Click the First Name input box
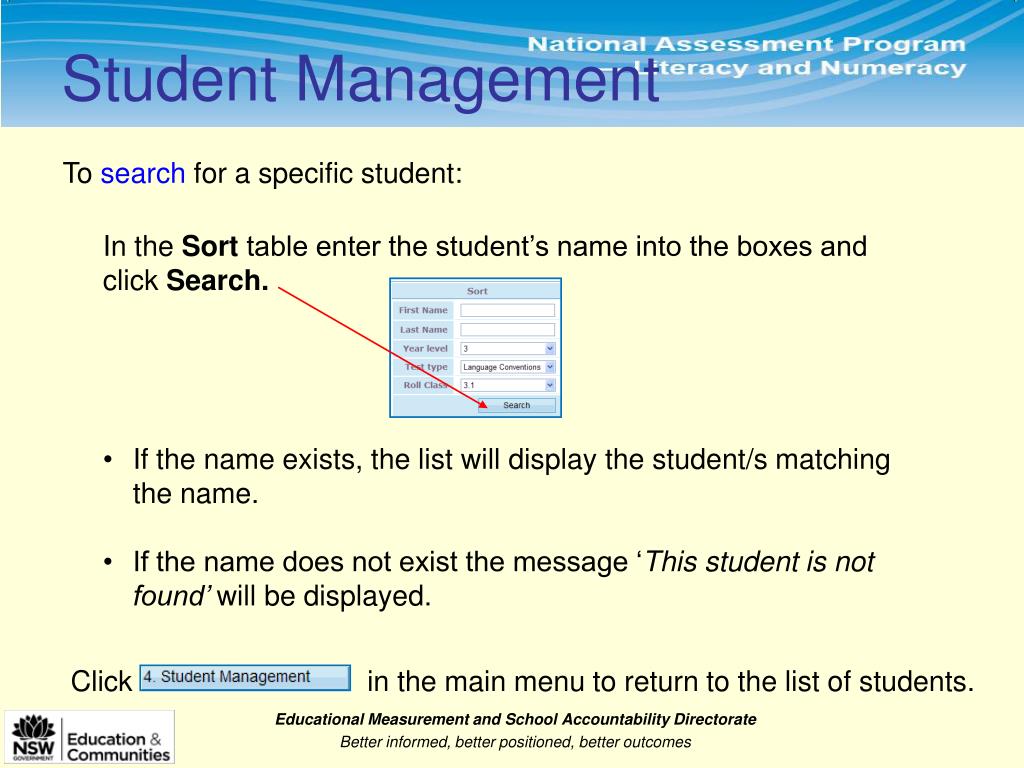Screen dimensions: 1024x768 click(507, 310)
